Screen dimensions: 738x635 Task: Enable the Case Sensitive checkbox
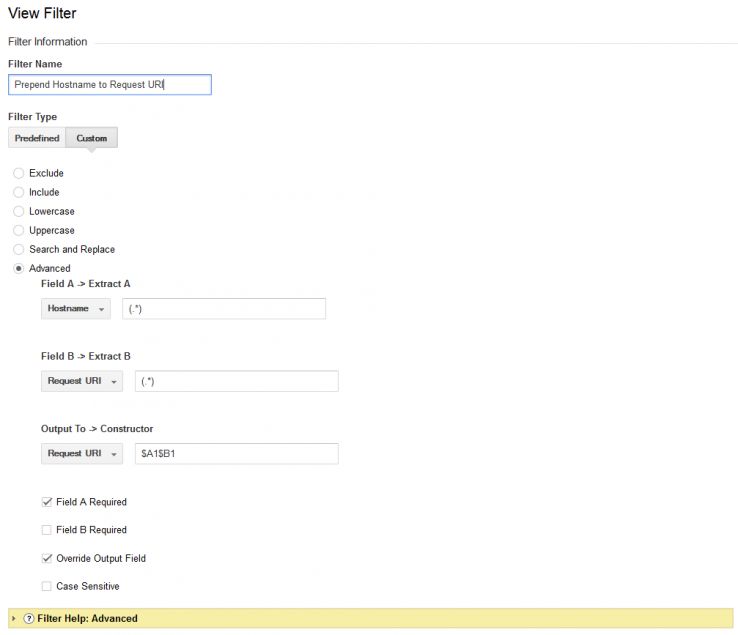pyautogui.click(x=47, y=586)
